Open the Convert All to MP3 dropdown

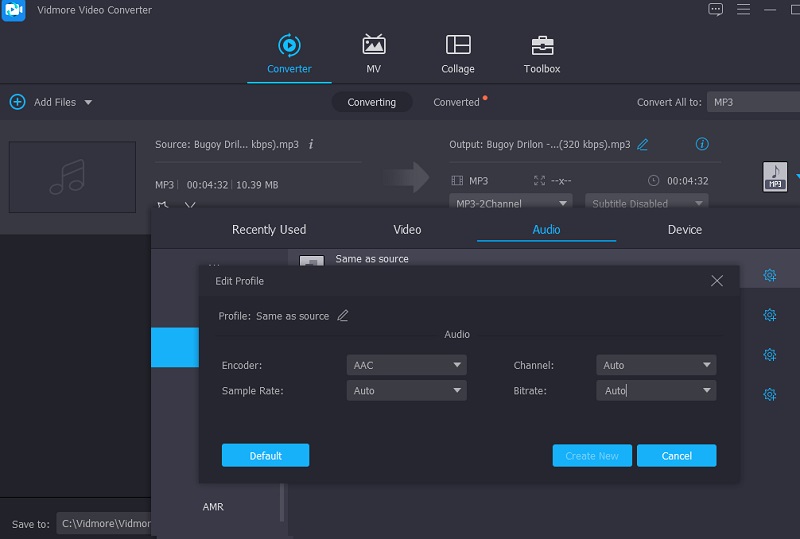(x=753, y=102)
